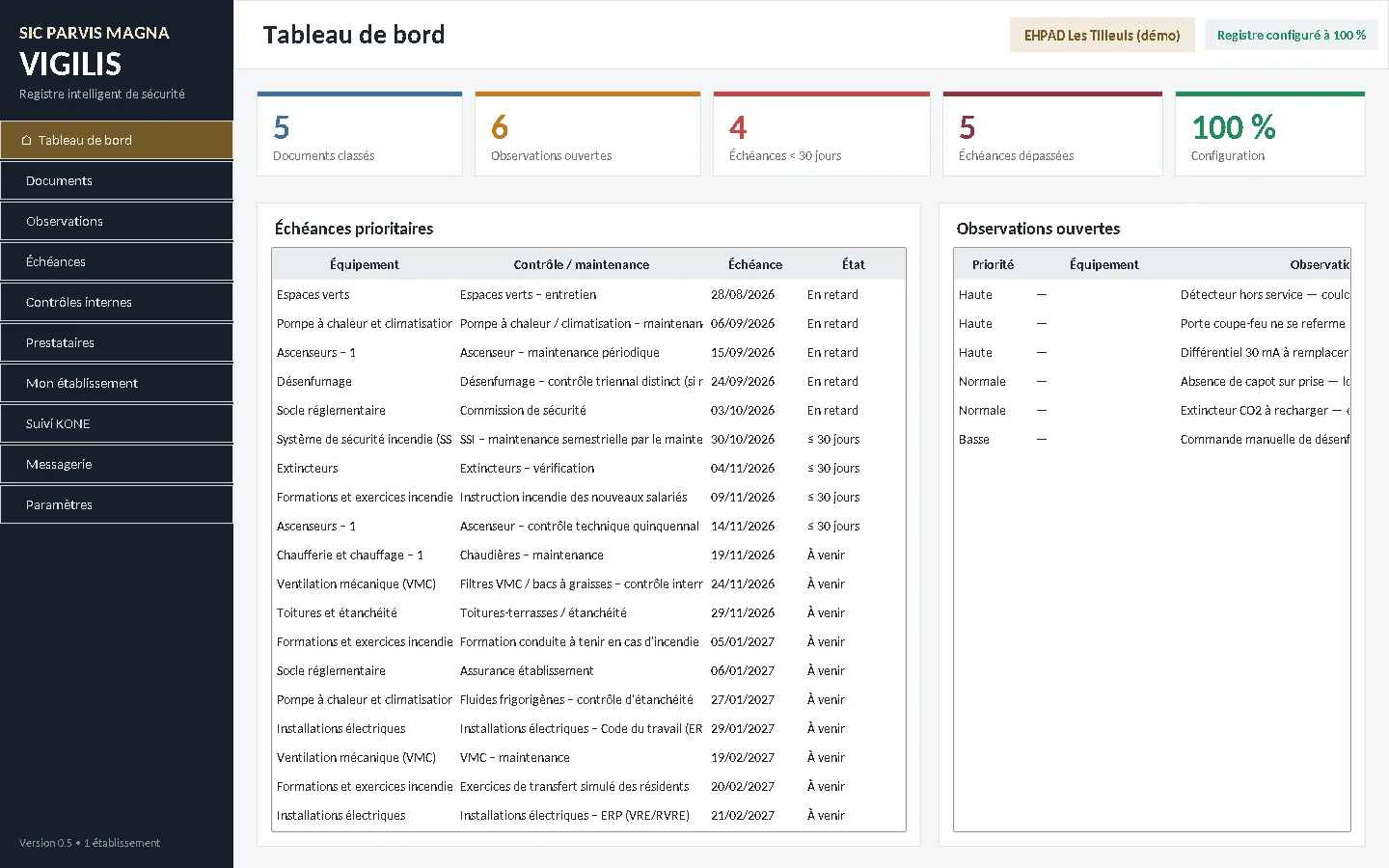This screenshot has height=868, width=1389.
Task: Select Contrôles internes in the sidebar
Action: 117,302
